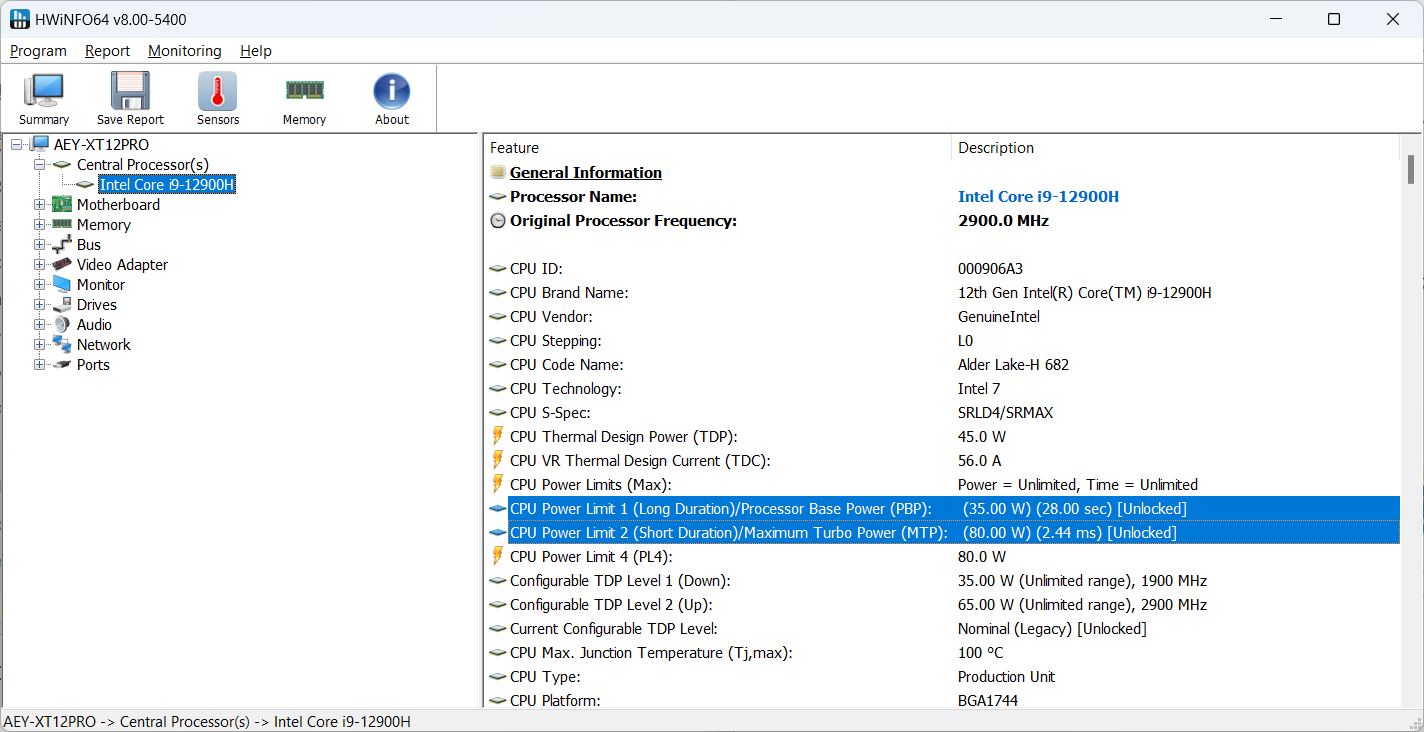The image size is (1424, 732).
Task: Click the AEY-XT12PRO computer icon
Action: tap(39, 145)
